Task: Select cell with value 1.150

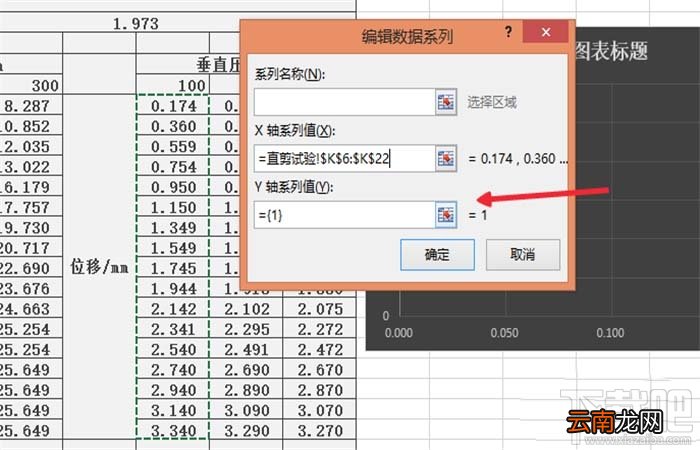Action: pyautogui.click(x=173, y=207)
